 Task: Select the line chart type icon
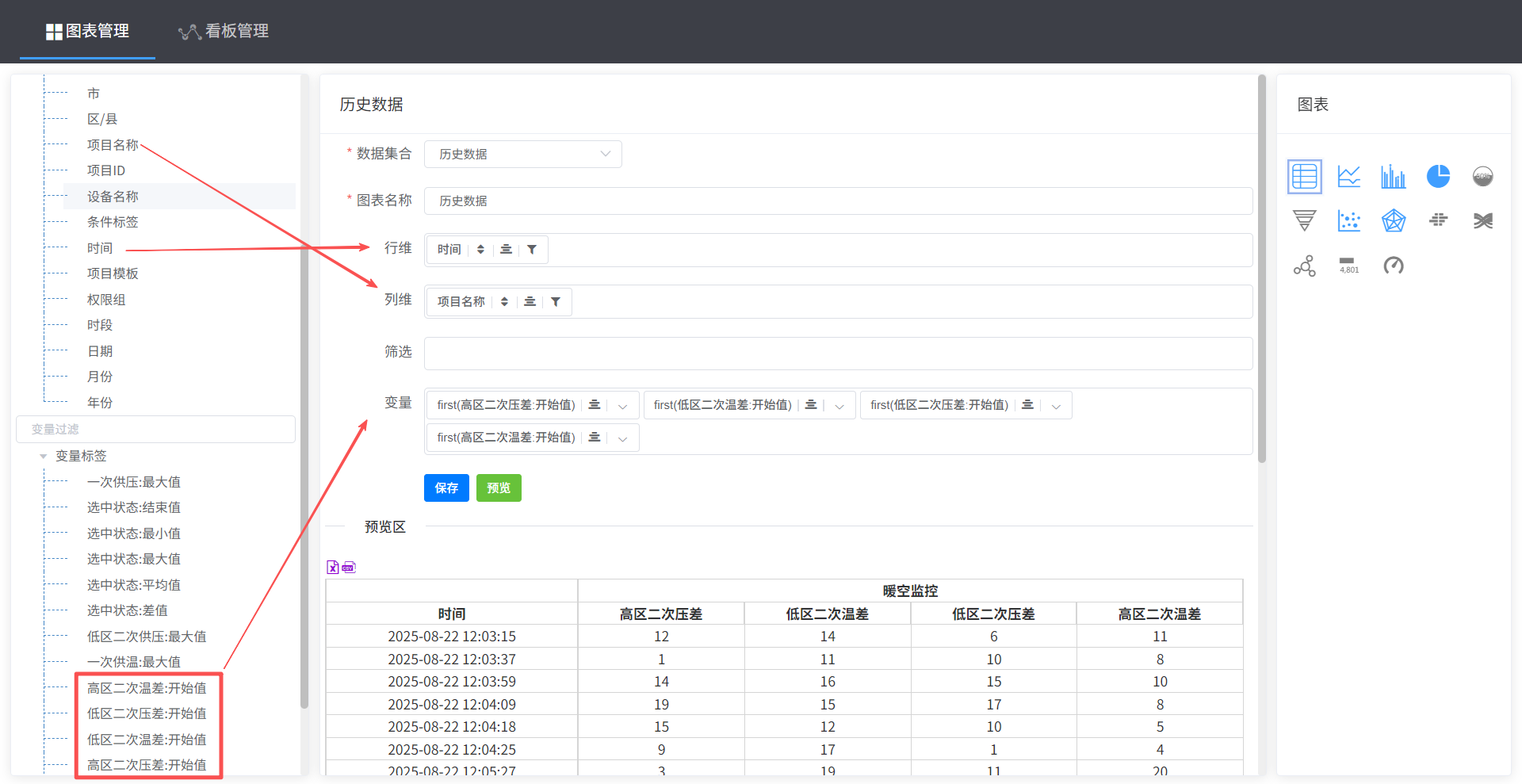pos(1348,176)
